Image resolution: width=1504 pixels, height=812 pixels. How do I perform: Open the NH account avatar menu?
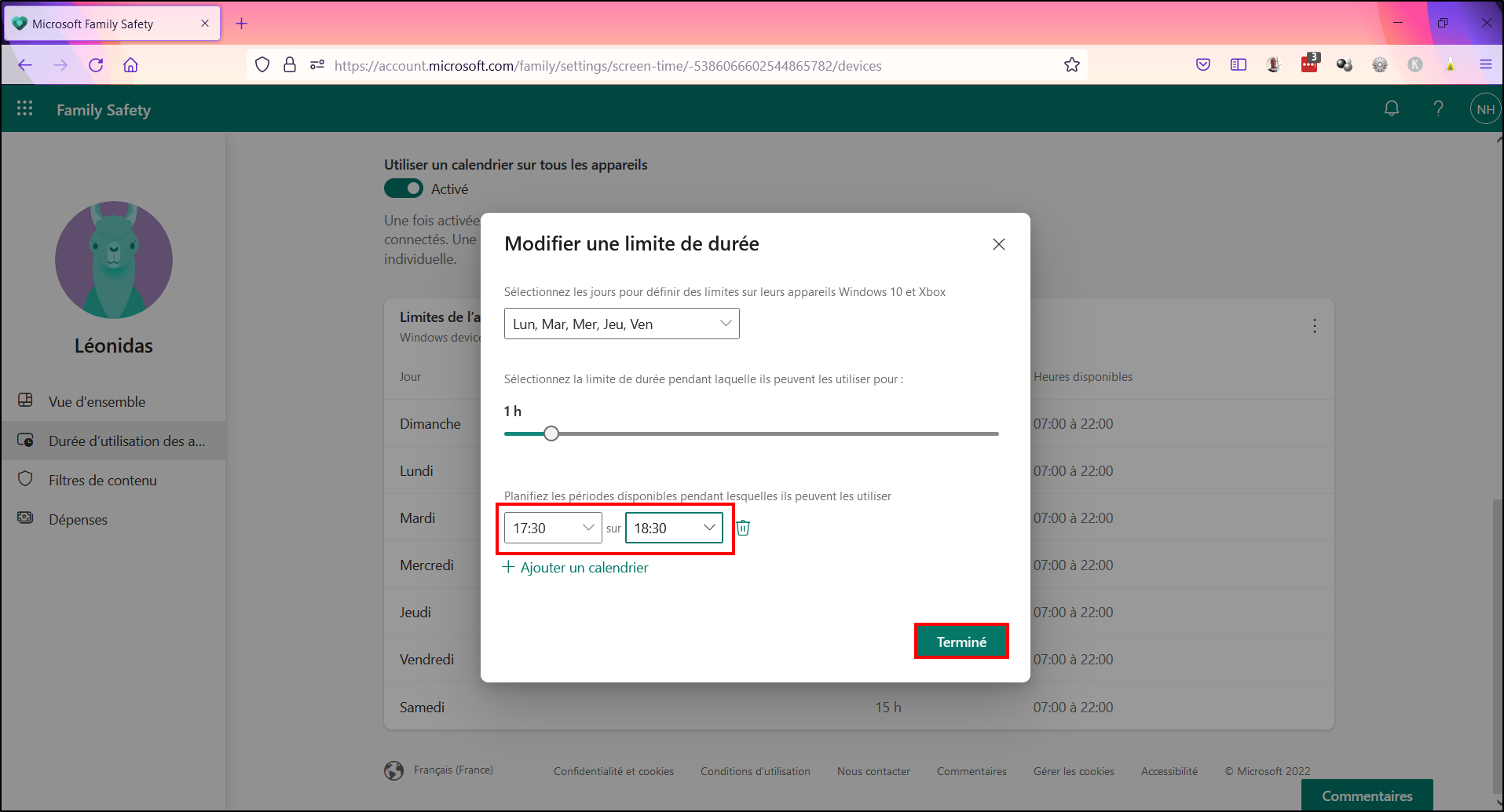click(1485, 109)
